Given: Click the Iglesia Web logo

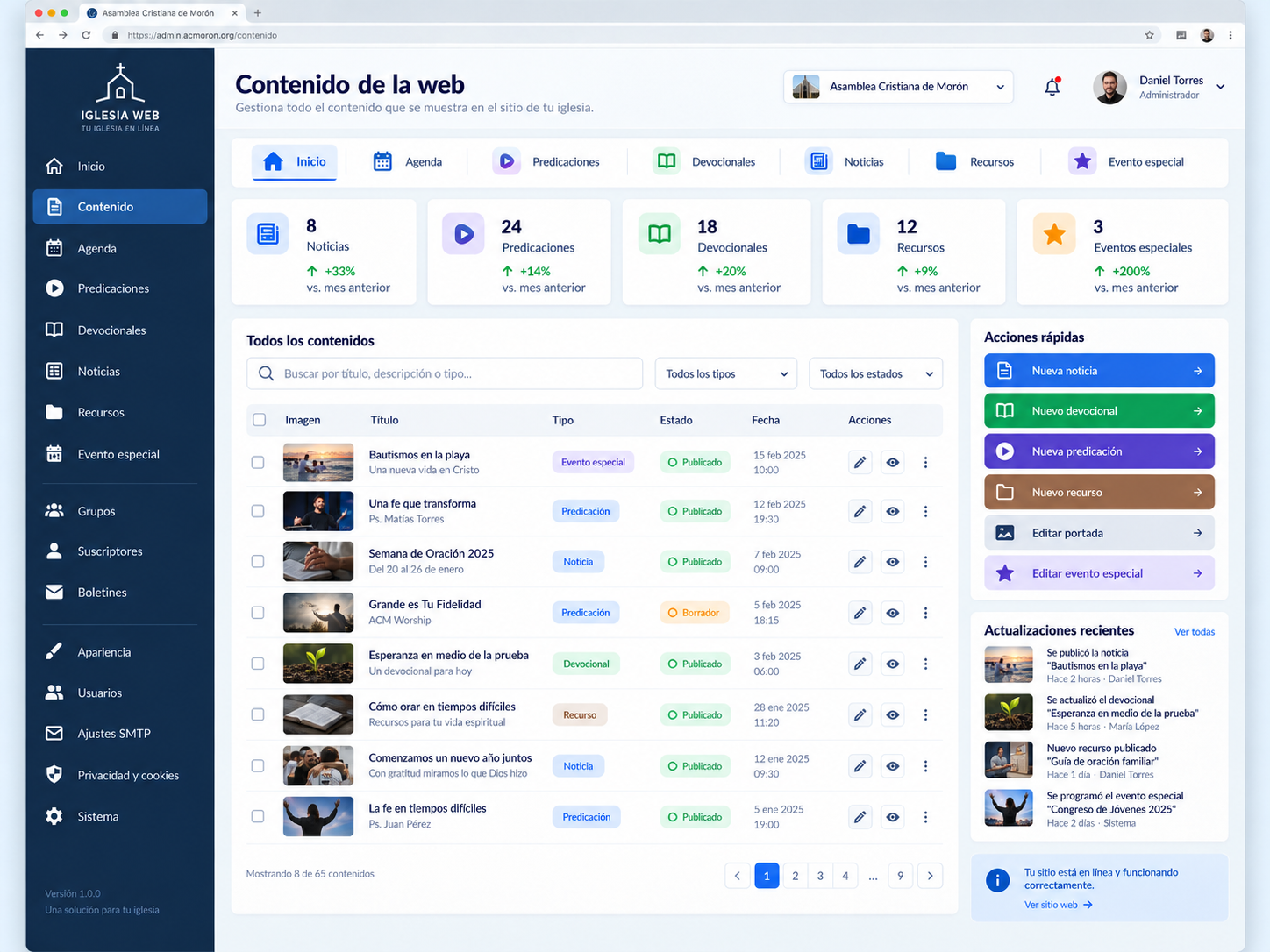Looking at the screenshot, I should [x=120, y=96].
